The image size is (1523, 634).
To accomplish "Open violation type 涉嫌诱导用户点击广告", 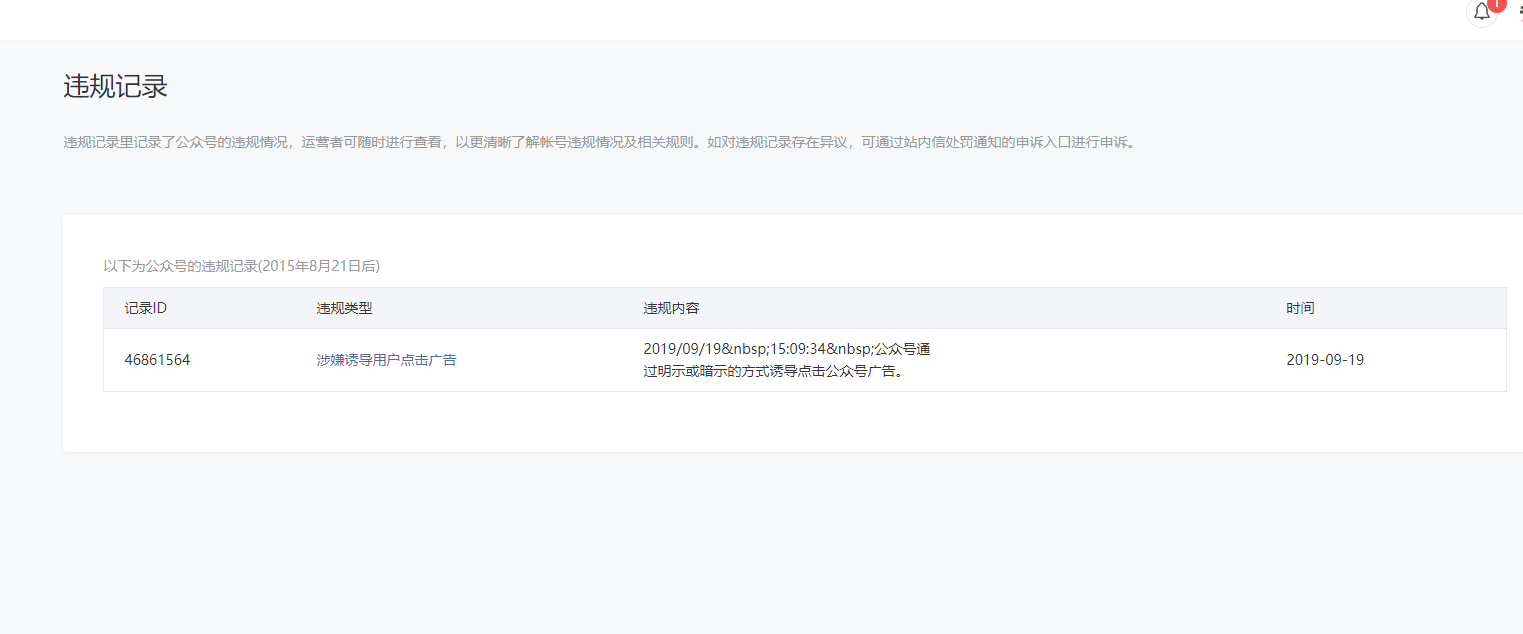I will pos(386,360).
